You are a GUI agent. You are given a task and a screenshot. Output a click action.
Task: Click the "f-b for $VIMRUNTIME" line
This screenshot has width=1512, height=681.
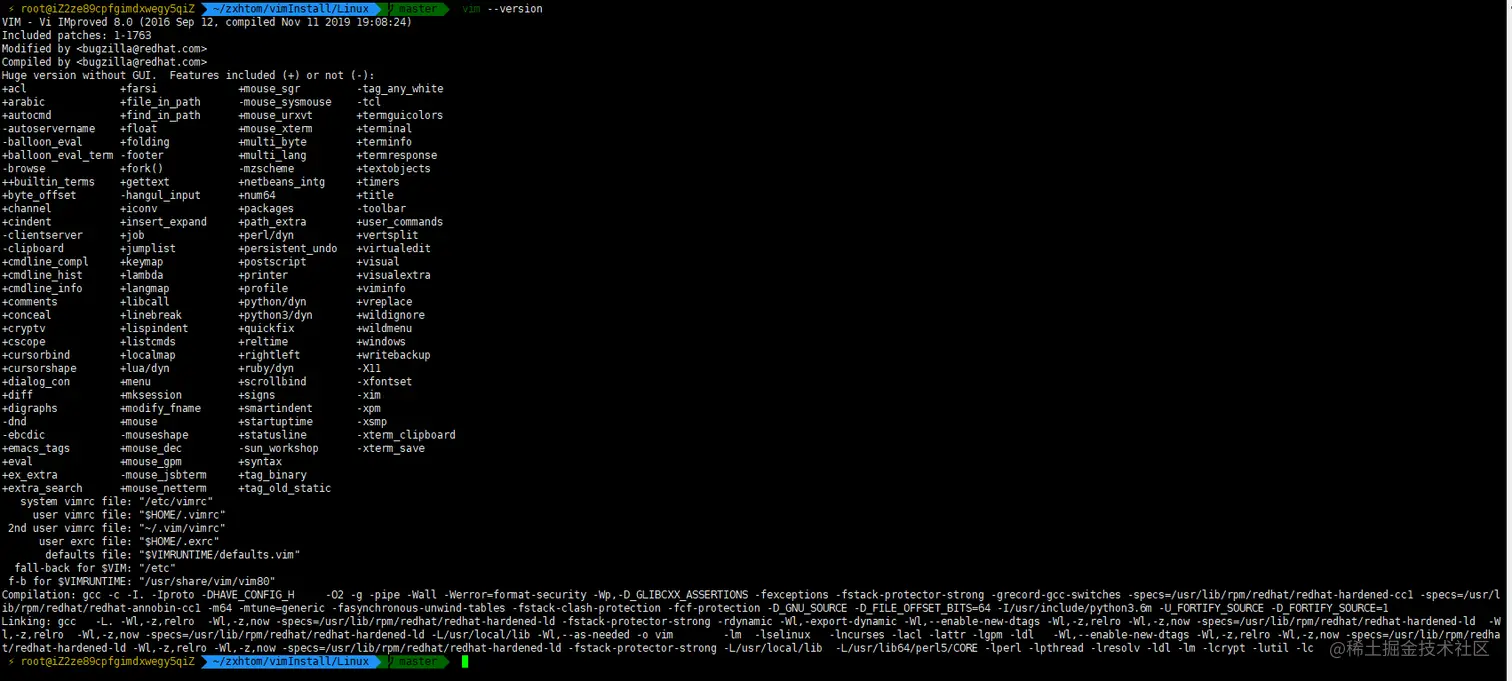(x=141, y=581)
